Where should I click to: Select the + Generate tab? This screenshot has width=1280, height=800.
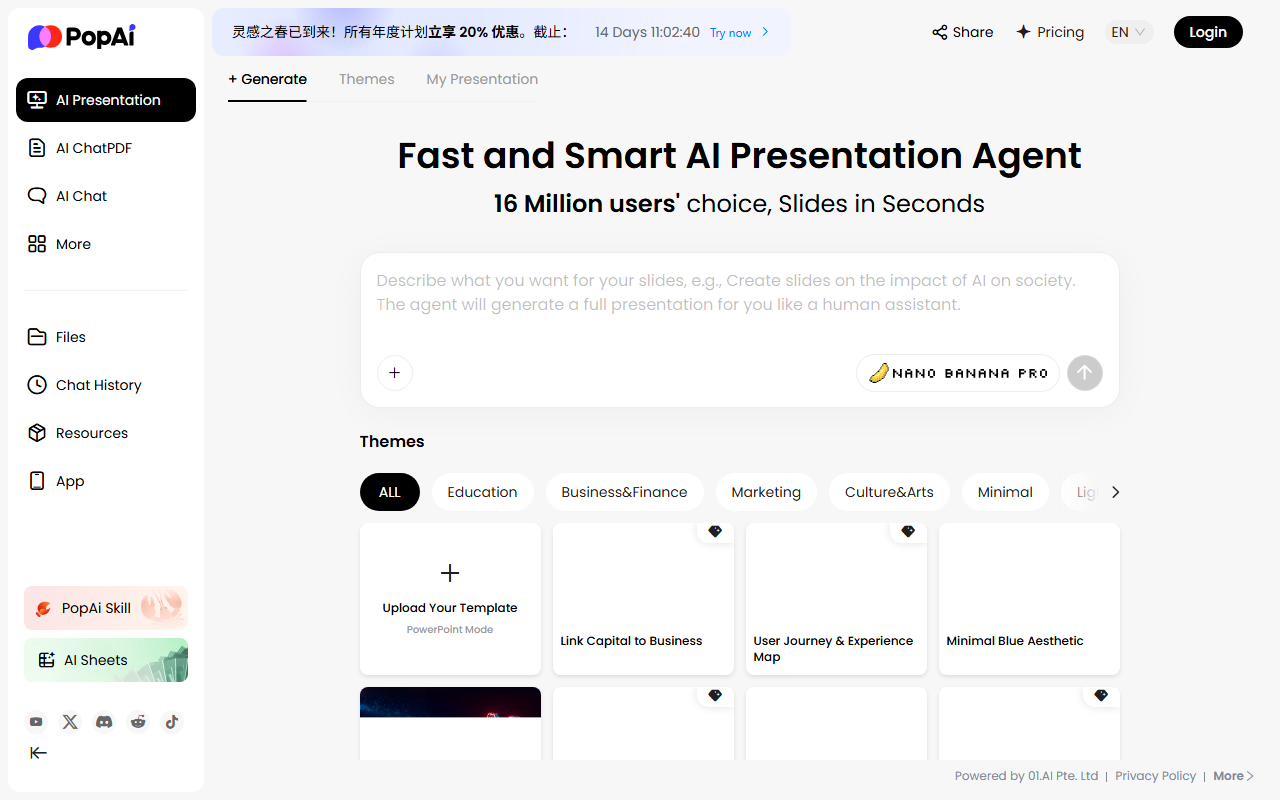pos(267,79)
